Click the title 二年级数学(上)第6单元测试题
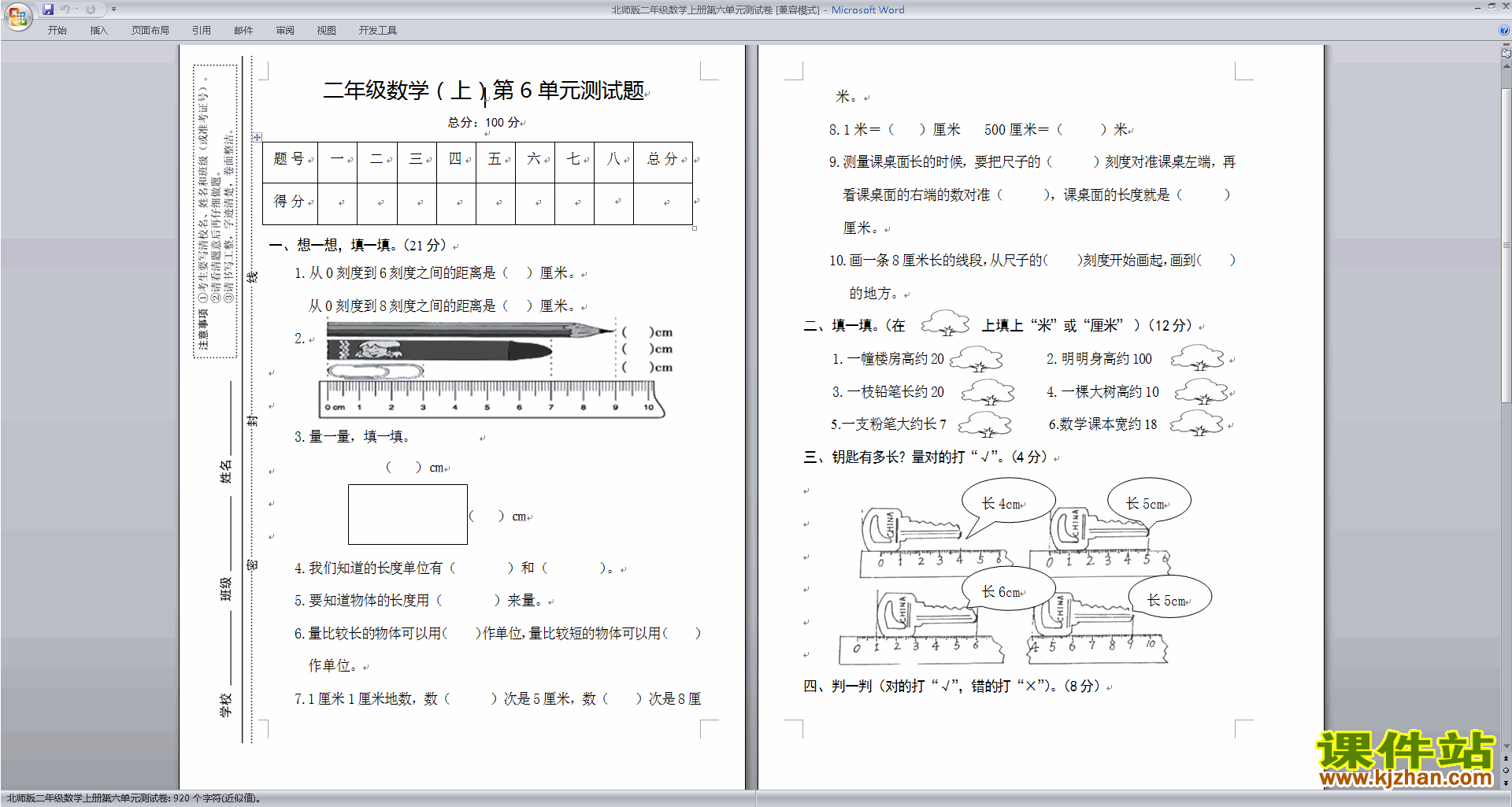Viewport: 1512px width, 807px height. click(484, 91)
